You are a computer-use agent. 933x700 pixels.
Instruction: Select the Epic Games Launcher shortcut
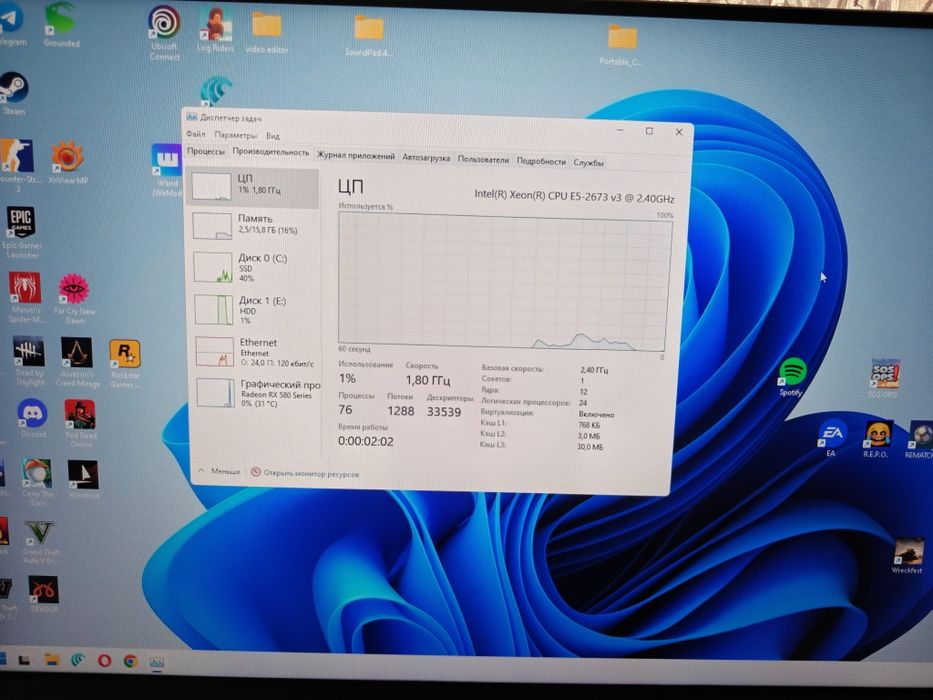click(21, 232)
